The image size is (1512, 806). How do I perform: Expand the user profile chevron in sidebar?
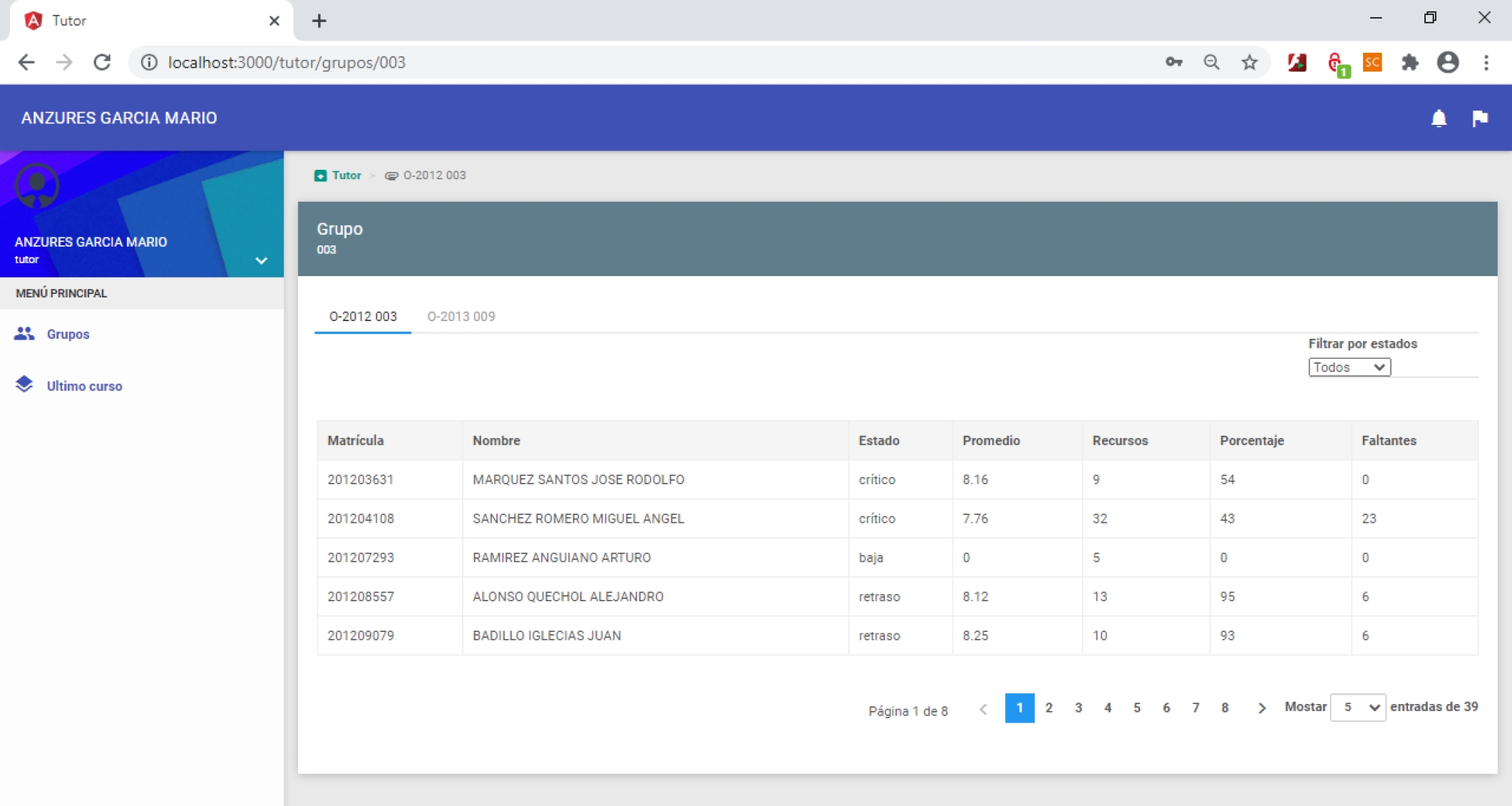pos(261,260)
